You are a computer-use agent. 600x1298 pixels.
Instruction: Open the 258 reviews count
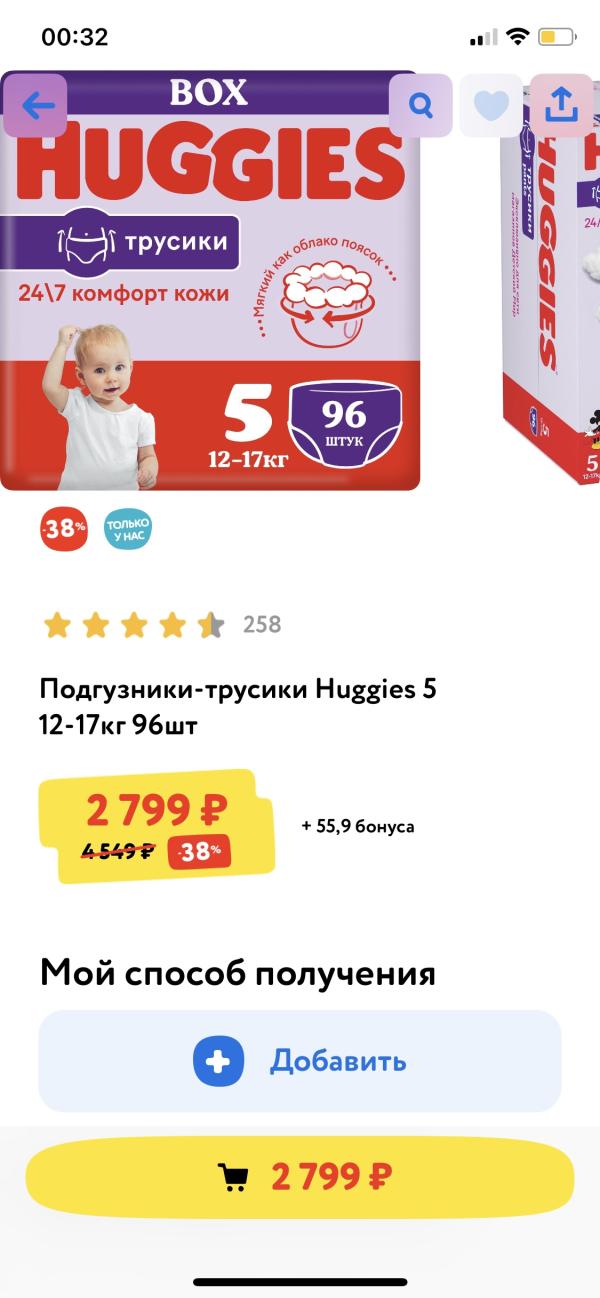pos(262,625)
